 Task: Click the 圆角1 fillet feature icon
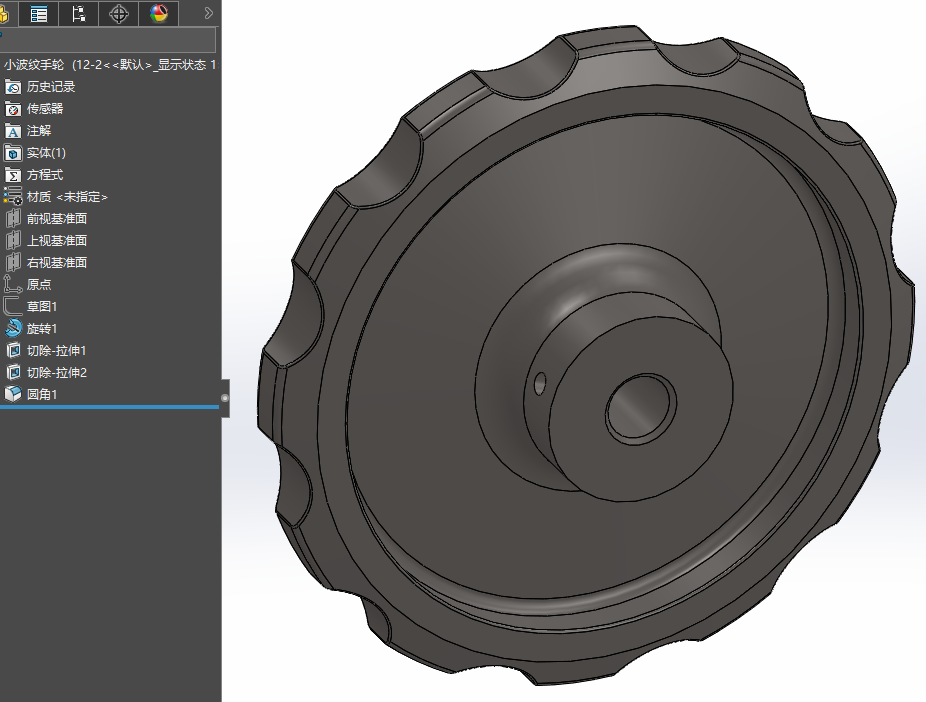click(x=13, y=394)
